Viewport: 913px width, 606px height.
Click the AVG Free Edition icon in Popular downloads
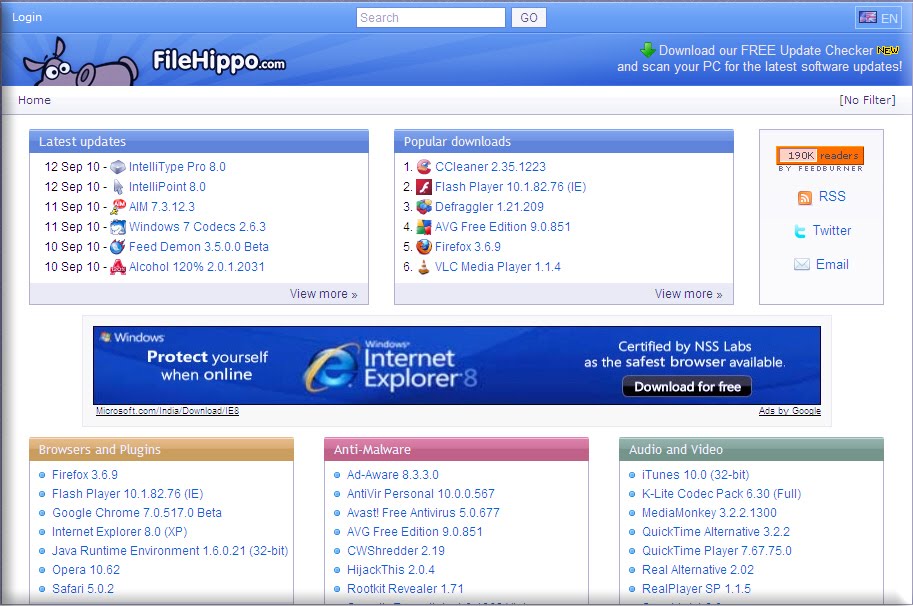coord(424,226)
